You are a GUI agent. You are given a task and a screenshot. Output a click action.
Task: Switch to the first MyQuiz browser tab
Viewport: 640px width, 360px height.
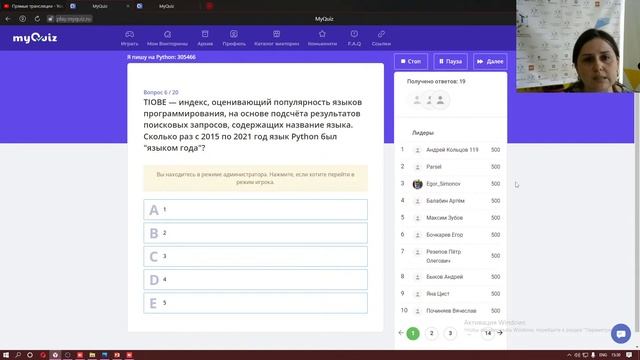100,6
